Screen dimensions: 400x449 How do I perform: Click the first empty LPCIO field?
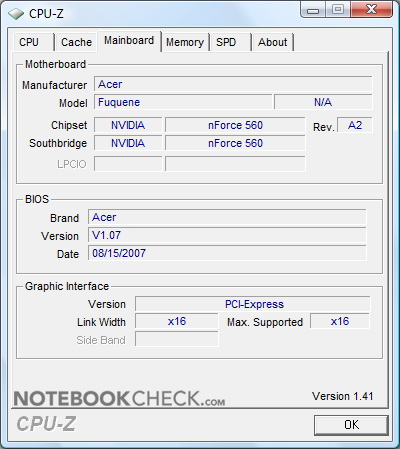point(128,164)
